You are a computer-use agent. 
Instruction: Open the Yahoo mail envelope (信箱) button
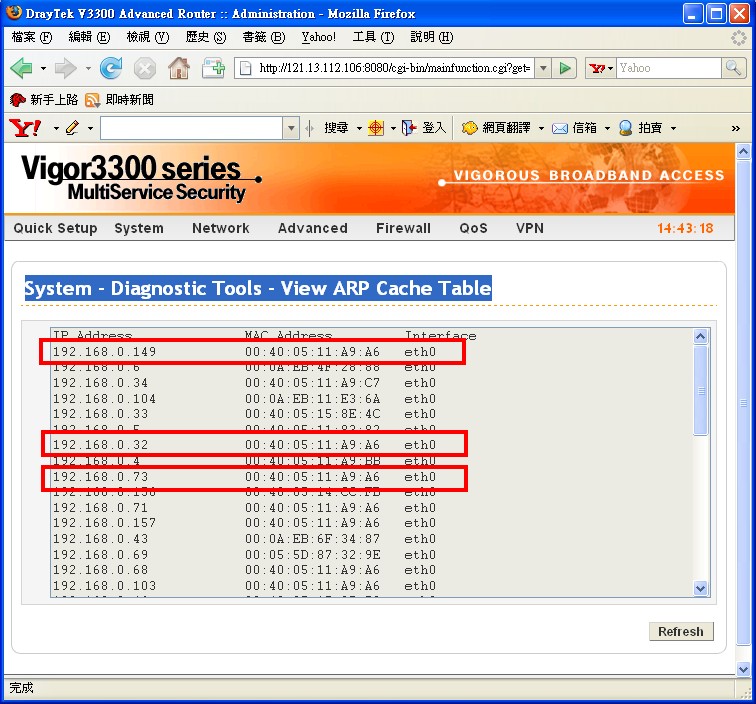pos(575,128)
